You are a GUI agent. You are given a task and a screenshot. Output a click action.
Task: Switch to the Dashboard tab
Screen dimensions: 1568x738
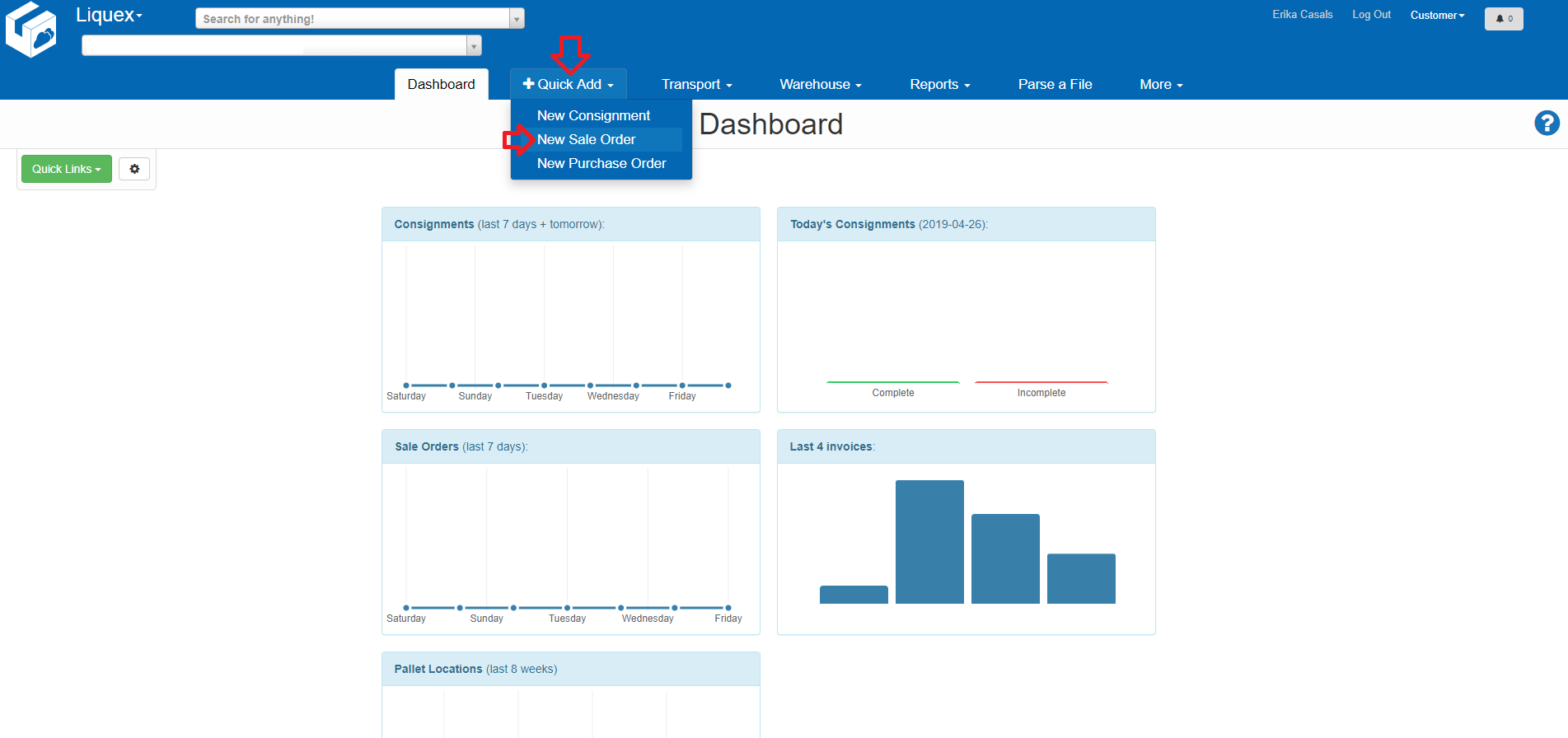tap(442, 84)
